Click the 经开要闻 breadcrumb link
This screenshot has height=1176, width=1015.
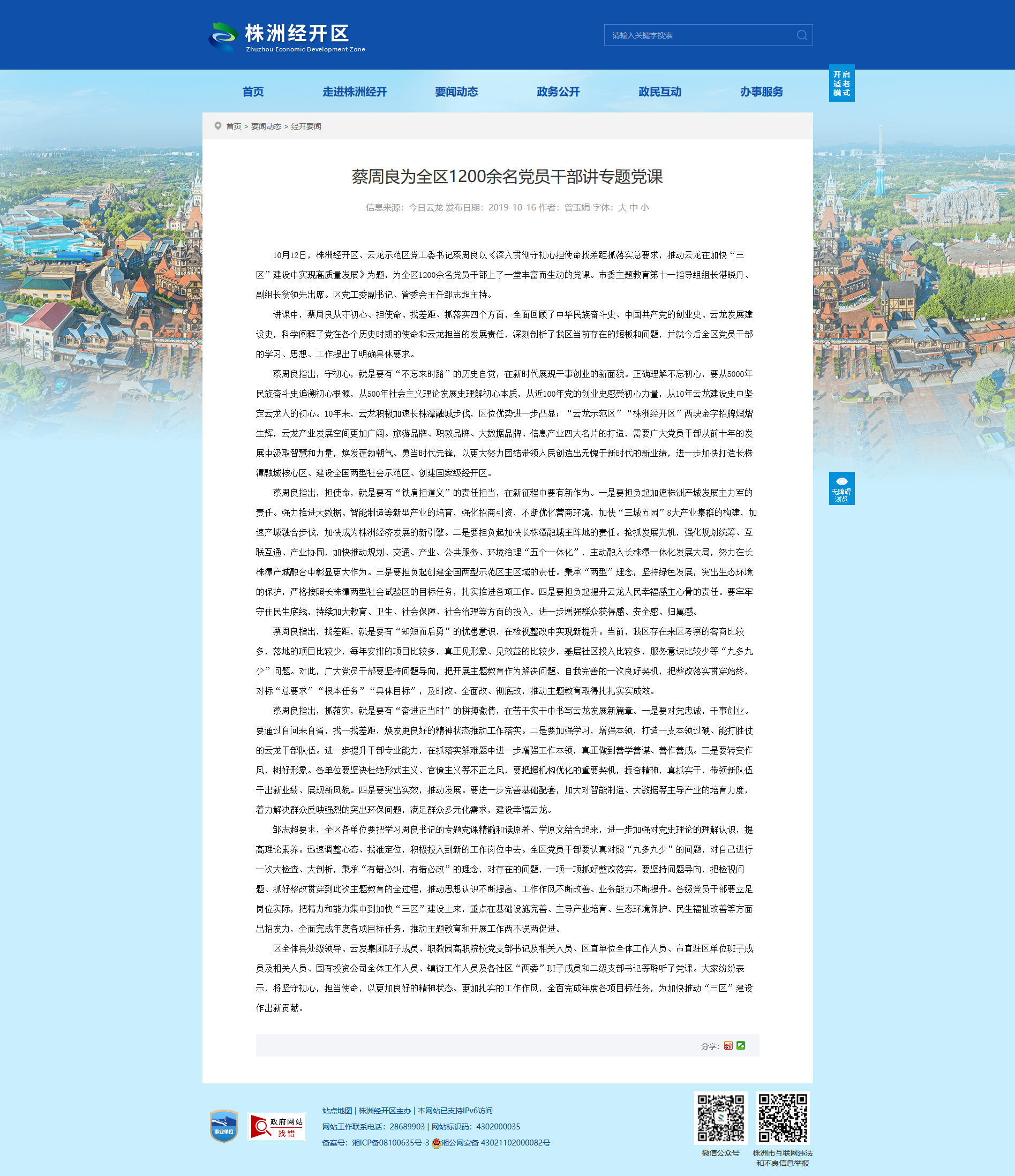pyautogui.click(x=306, y=126)
